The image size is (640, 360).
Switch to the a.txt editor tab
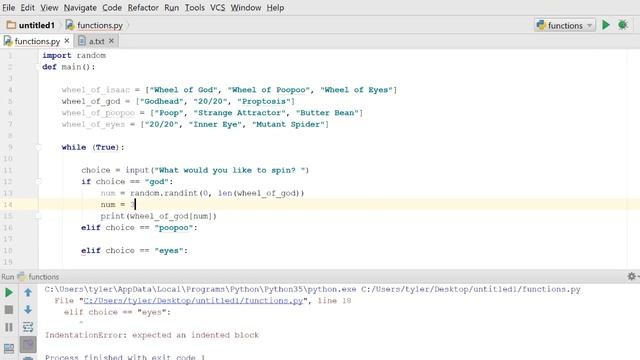click(x=96, y=41)
